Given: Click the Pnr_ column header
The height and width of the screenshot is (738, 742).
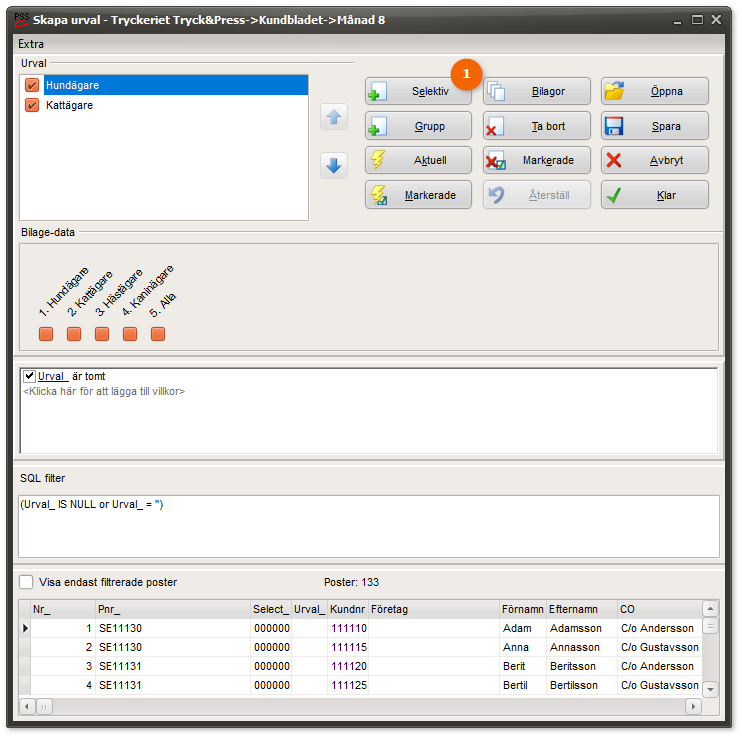Looking at the screenshot, I should [x=173, y=609].
